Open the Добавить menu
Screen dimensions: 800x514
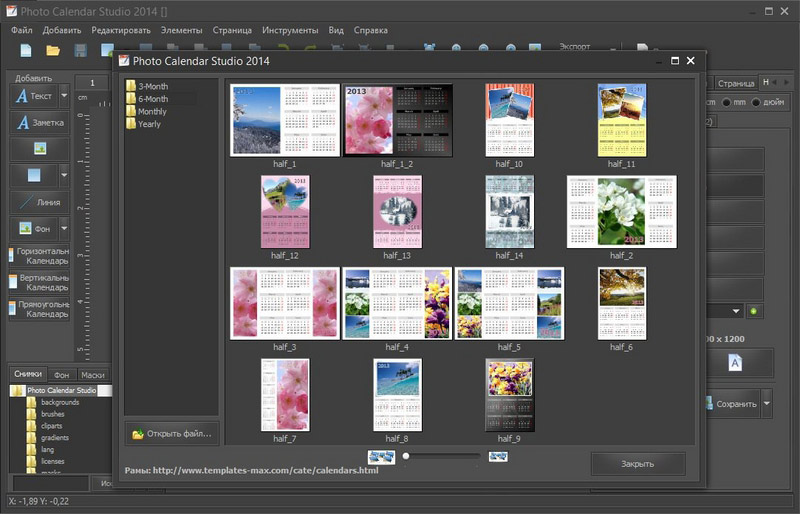[62, 30]
